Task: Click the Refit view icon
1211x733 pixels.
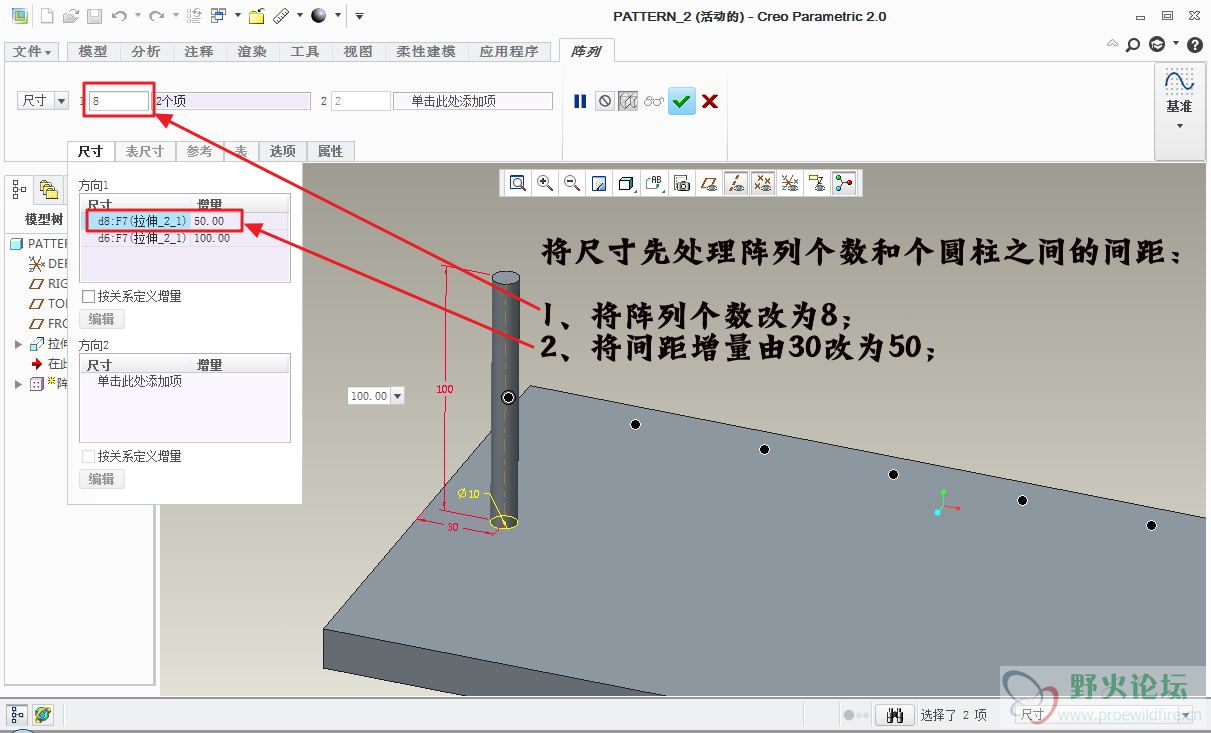Action: click(x=518, y=183)
